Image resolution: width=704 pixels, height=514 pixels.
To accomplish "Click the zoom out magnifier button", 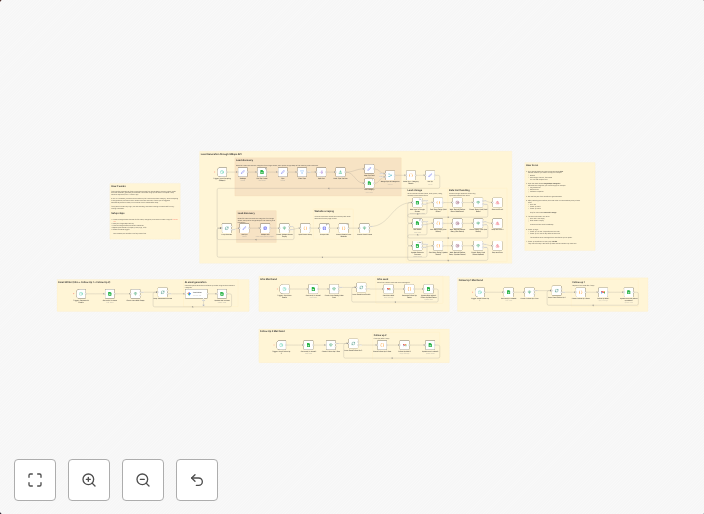I will pos(143,480).
